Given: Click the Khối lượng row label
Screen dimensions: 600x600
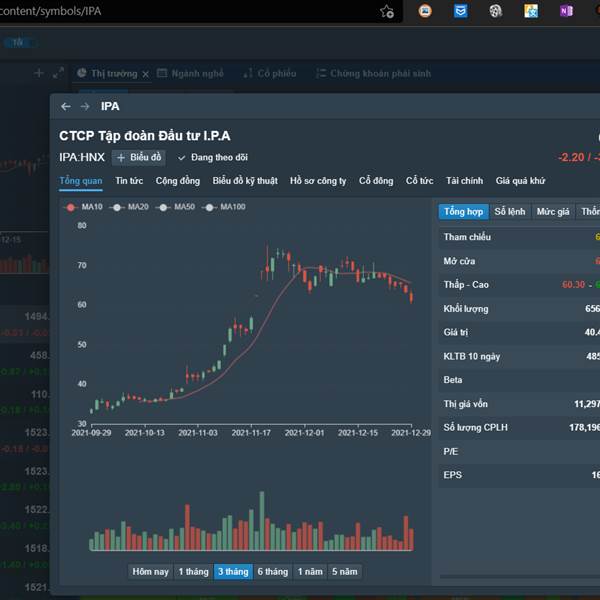Looking at the screenshot, I should [466, 309].
